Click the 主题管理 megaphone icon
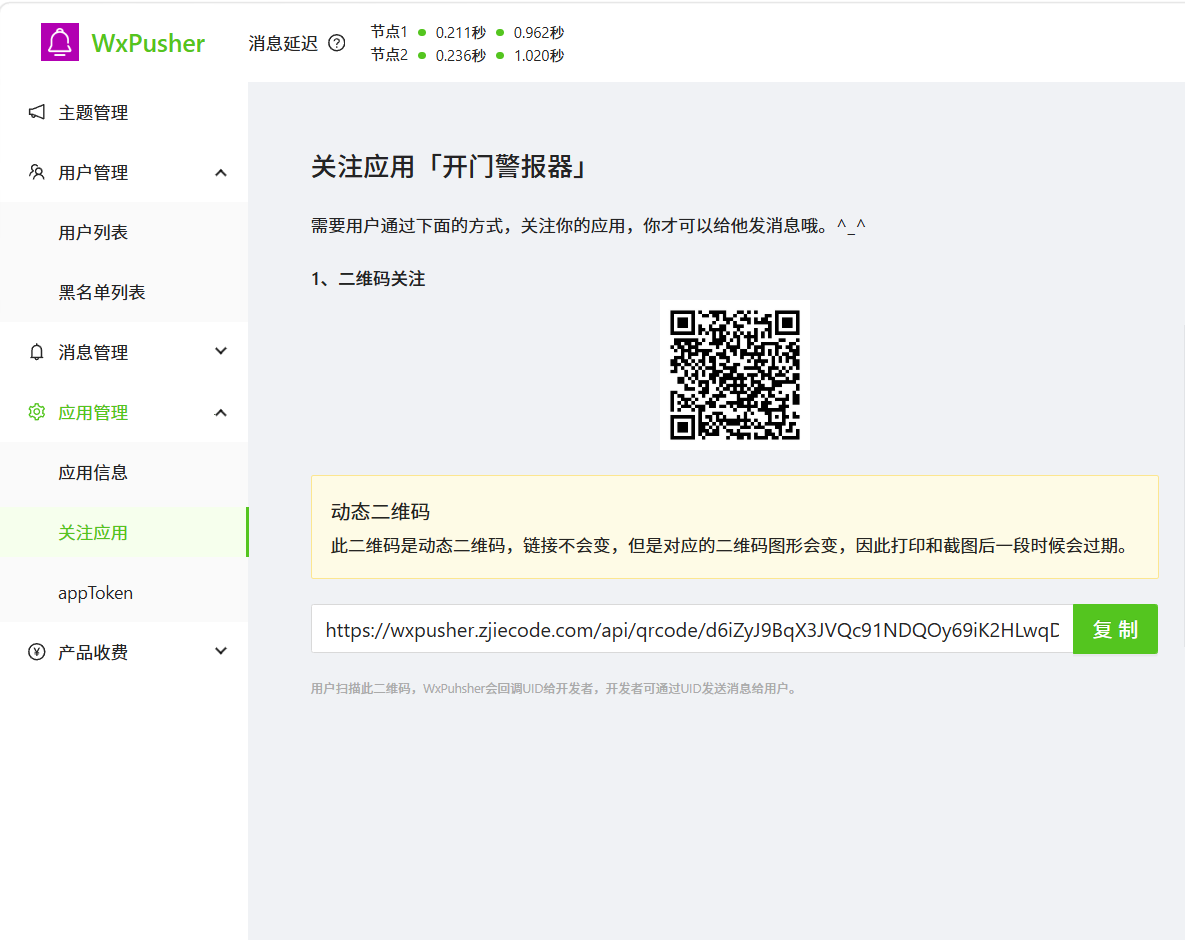The height and width of the screenshot is (940, 1185). (36, 113)
